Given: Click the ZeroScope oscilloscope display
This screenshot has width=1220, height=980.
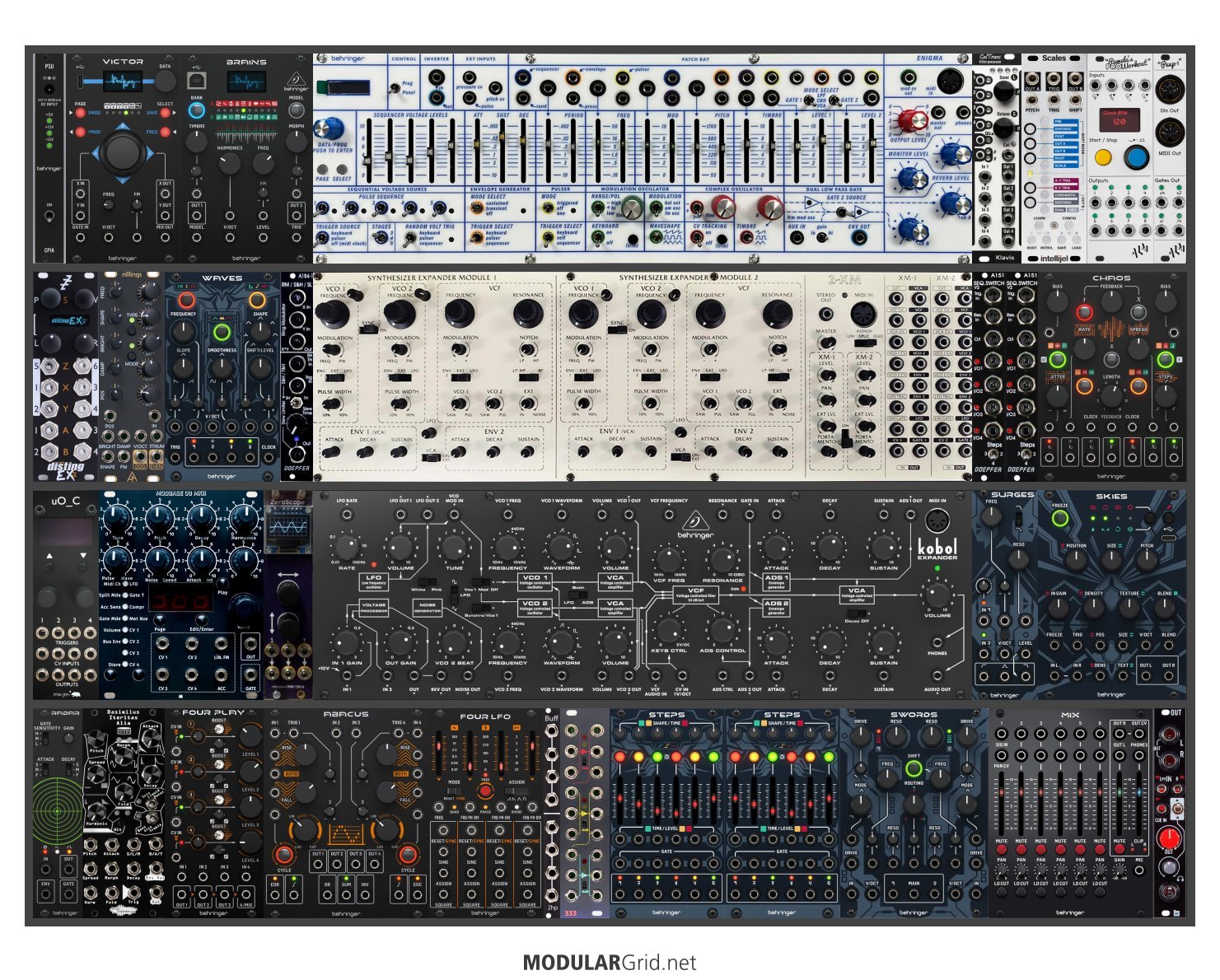Looking at the screenshot, I should click(x=287, y=526).
